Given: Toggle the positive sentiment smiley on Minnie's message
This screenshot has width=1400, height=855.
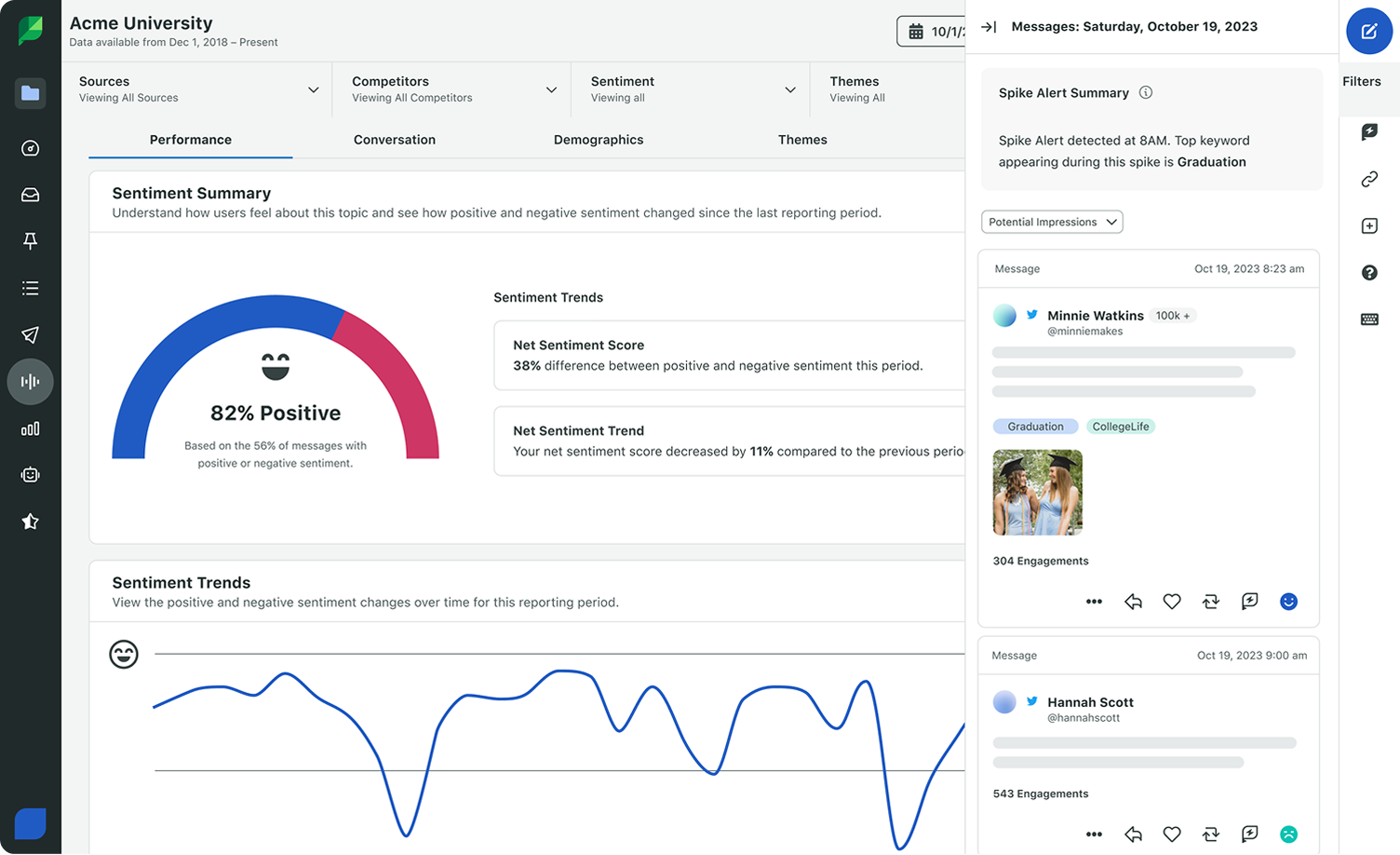Looking at the screenshot, I should click(1288, 601).
